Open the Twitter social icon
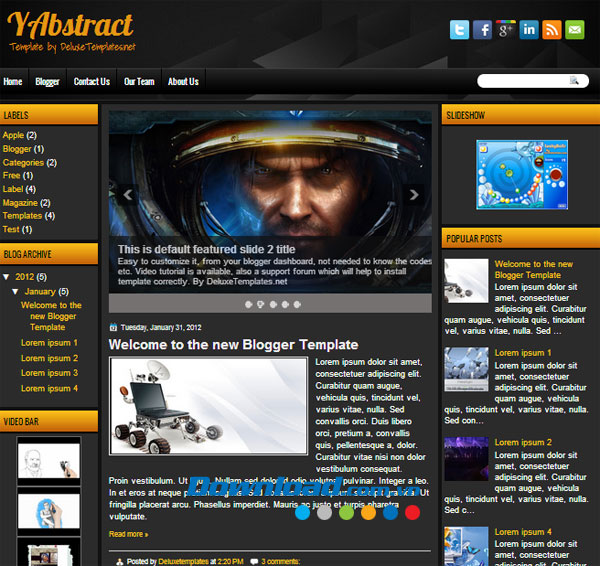Viewport: 600px width, 566px height. point(459,30)
